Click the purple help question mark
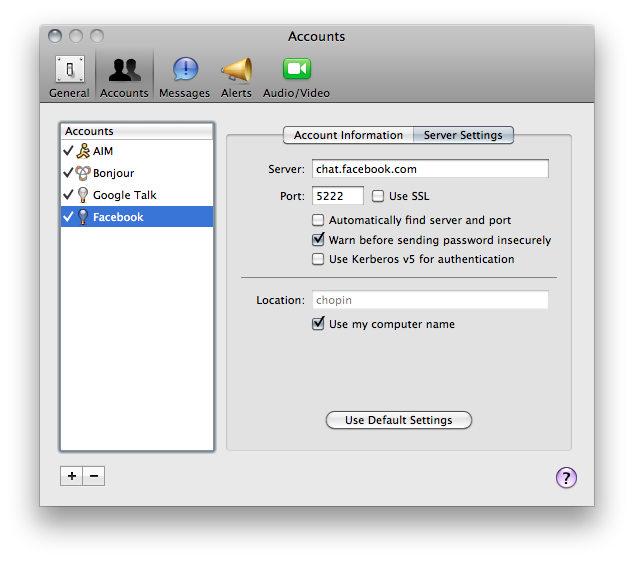 point(566,477)
